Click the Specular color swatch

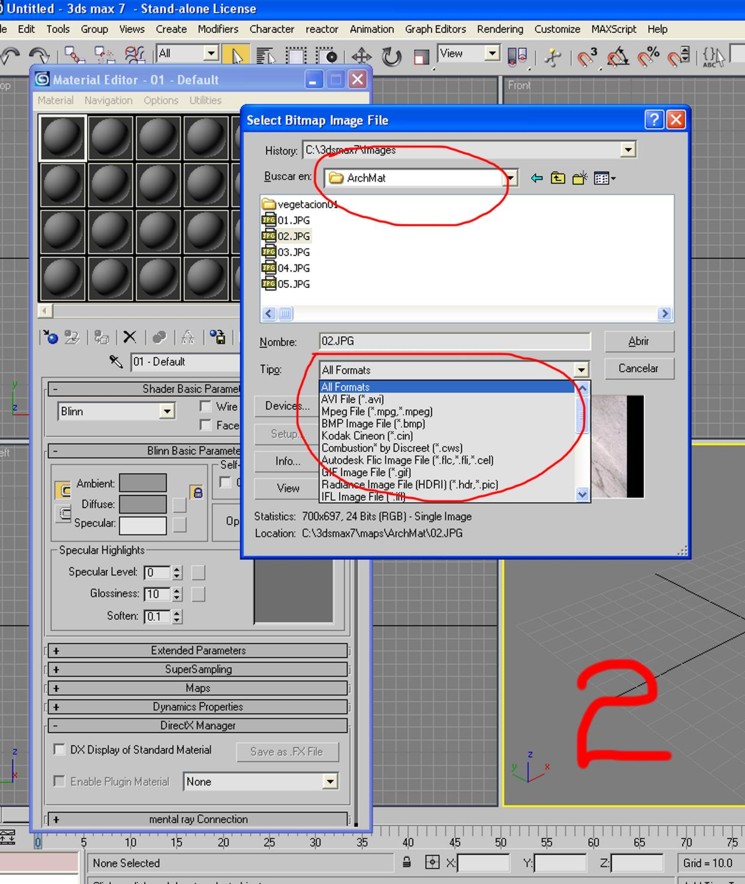click(143, 524)
